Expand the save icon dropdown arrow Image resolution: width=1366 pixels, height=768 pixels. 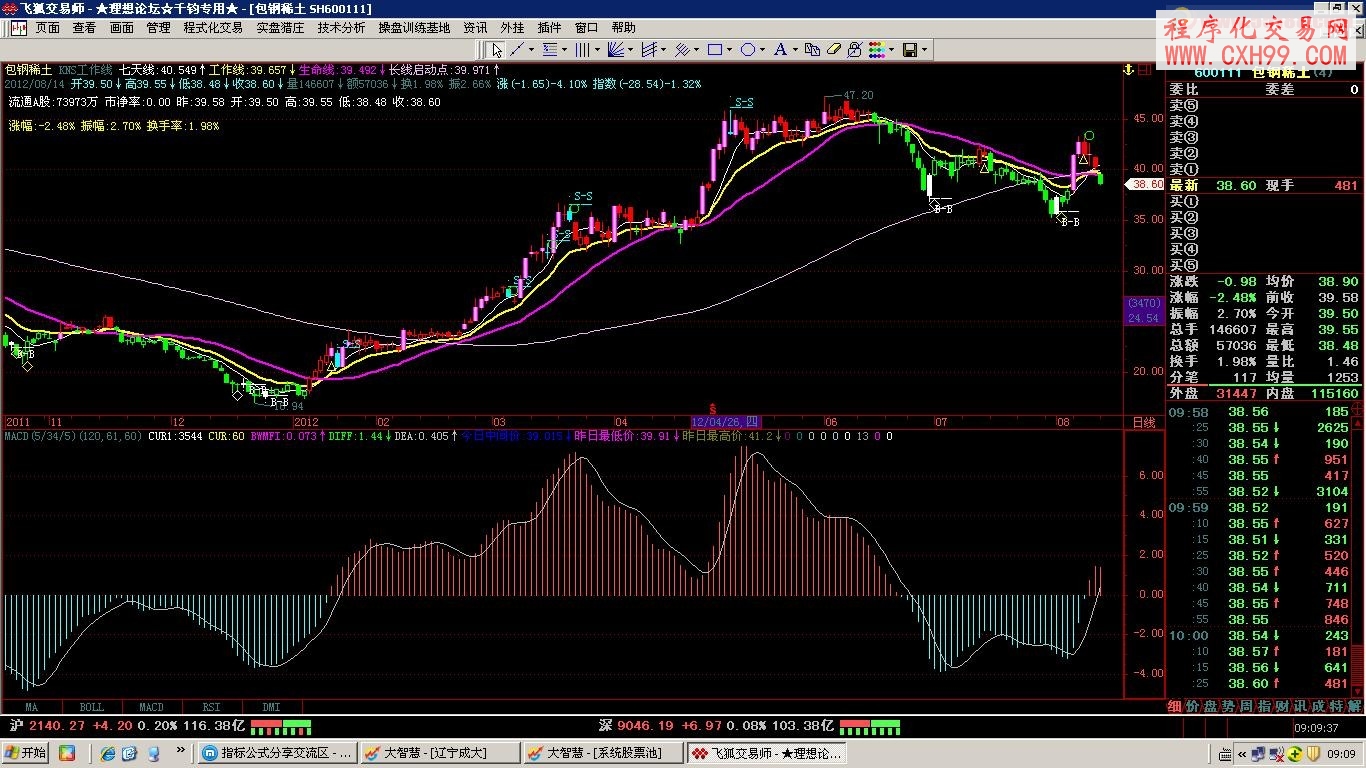pyautogui.click(x=924, y=49)
